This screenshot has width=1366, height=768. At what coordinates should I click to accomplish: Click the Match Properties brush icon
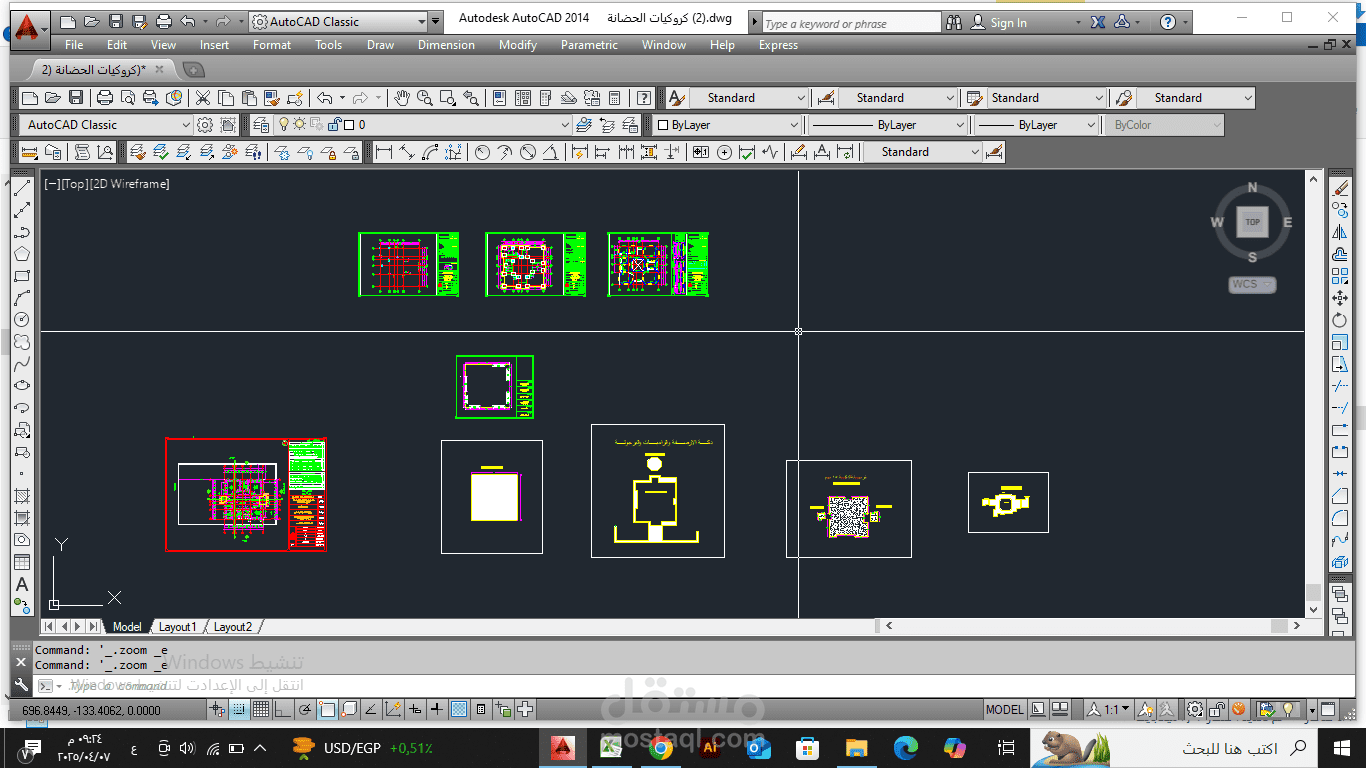point(272,97)
